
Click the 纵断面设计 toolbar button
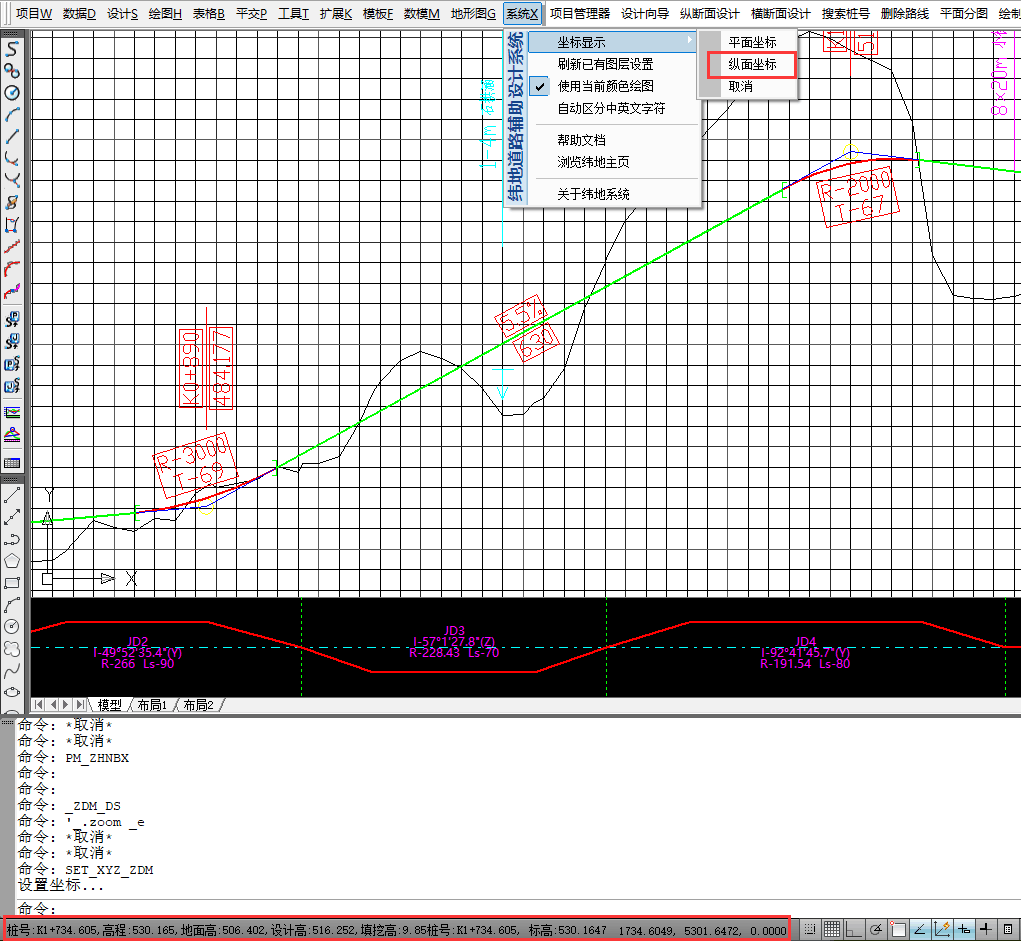click(x=709, y=14)
